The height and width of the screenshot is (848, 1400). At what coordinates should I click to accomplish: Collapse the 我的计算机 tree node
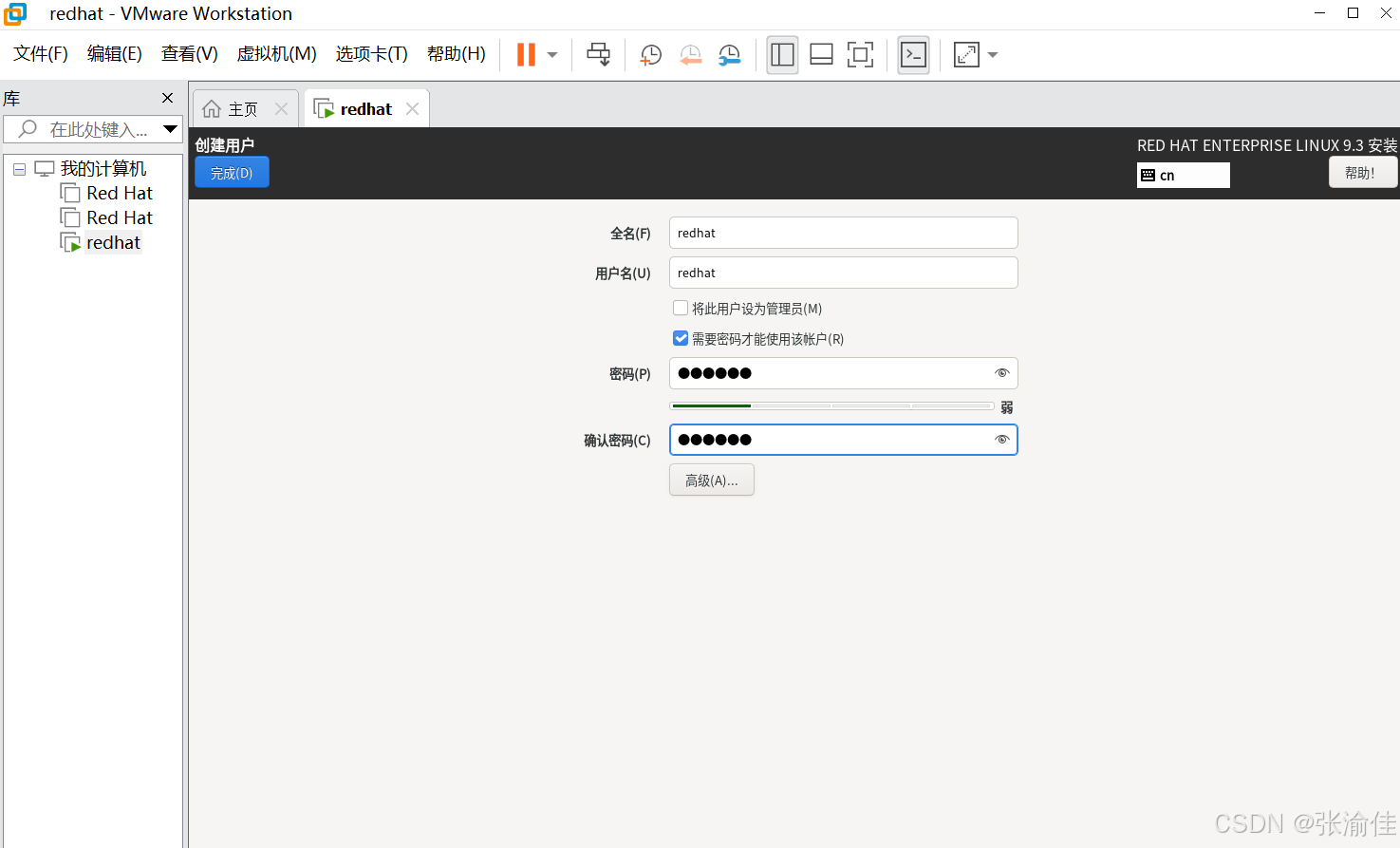click(19, 169)
